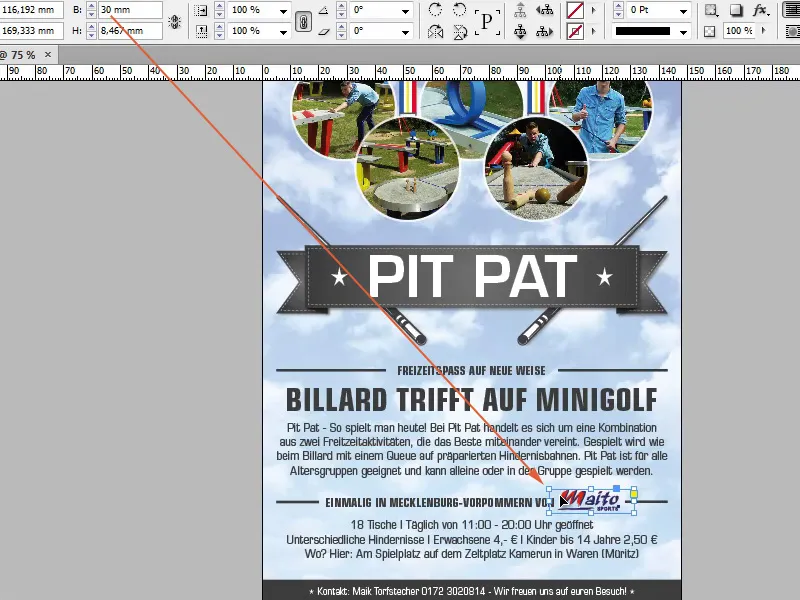Open the fx effects menu
This screenshot has height=600, width=800.
(761, 10)
